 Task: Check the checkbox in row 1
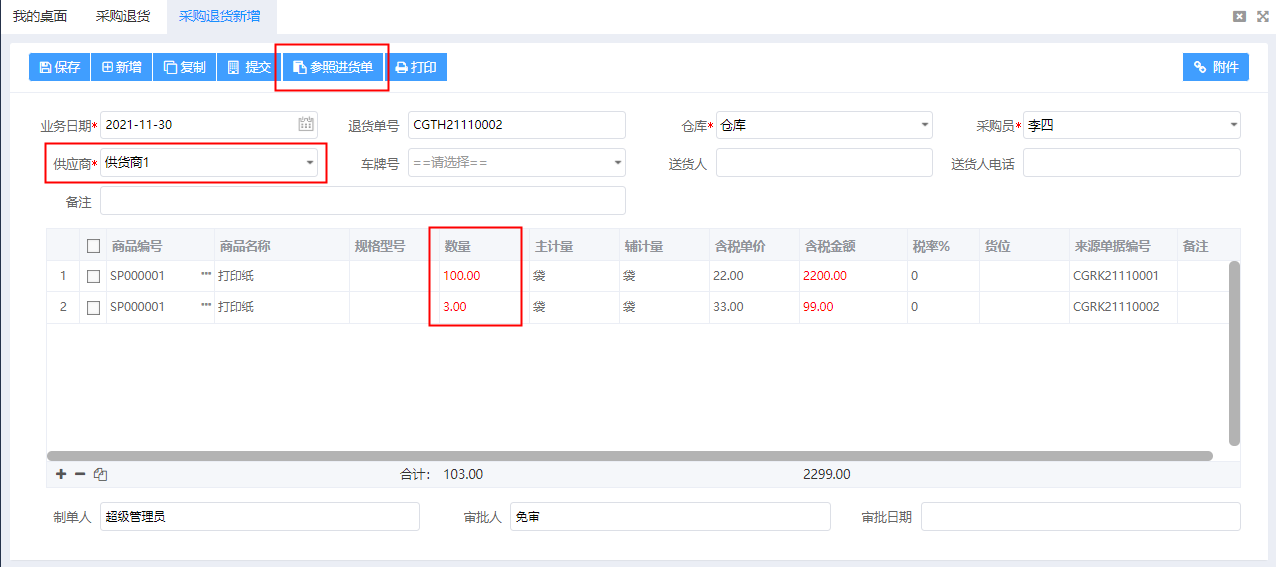(x=94, y=276)
